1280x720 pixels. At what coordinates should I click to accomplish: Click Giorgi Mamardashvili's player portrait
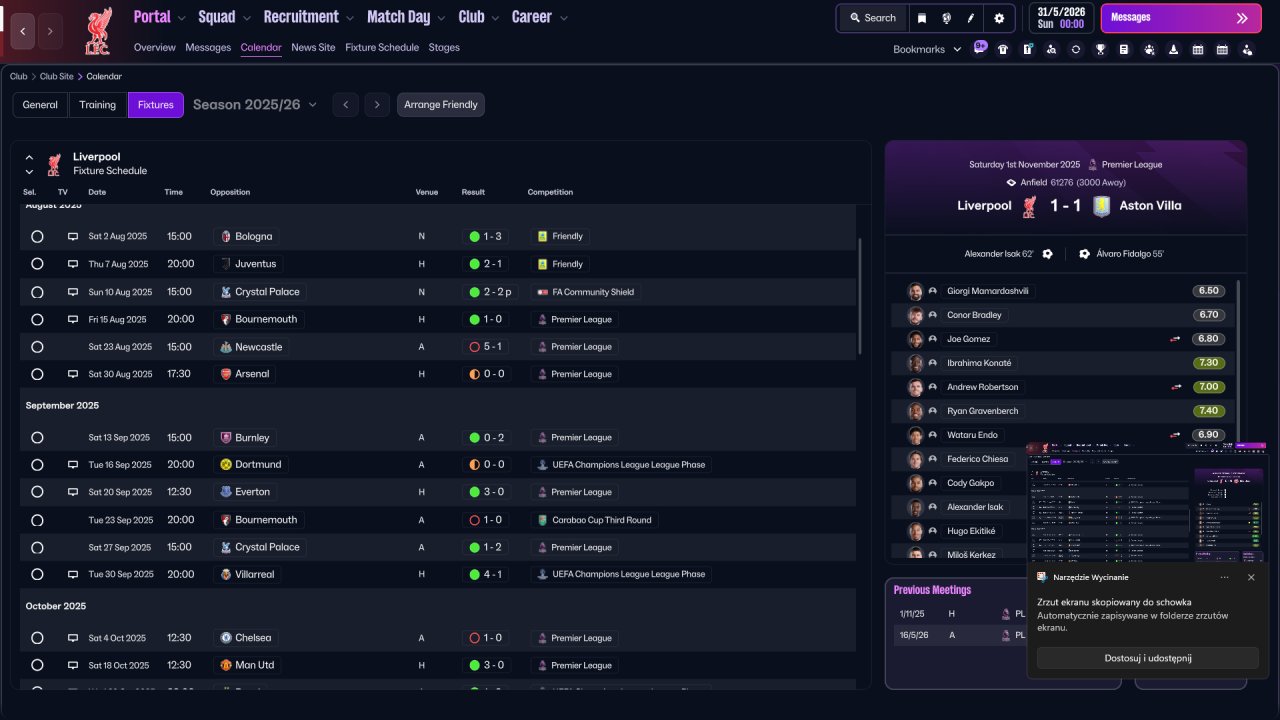(x=915, y=291)
